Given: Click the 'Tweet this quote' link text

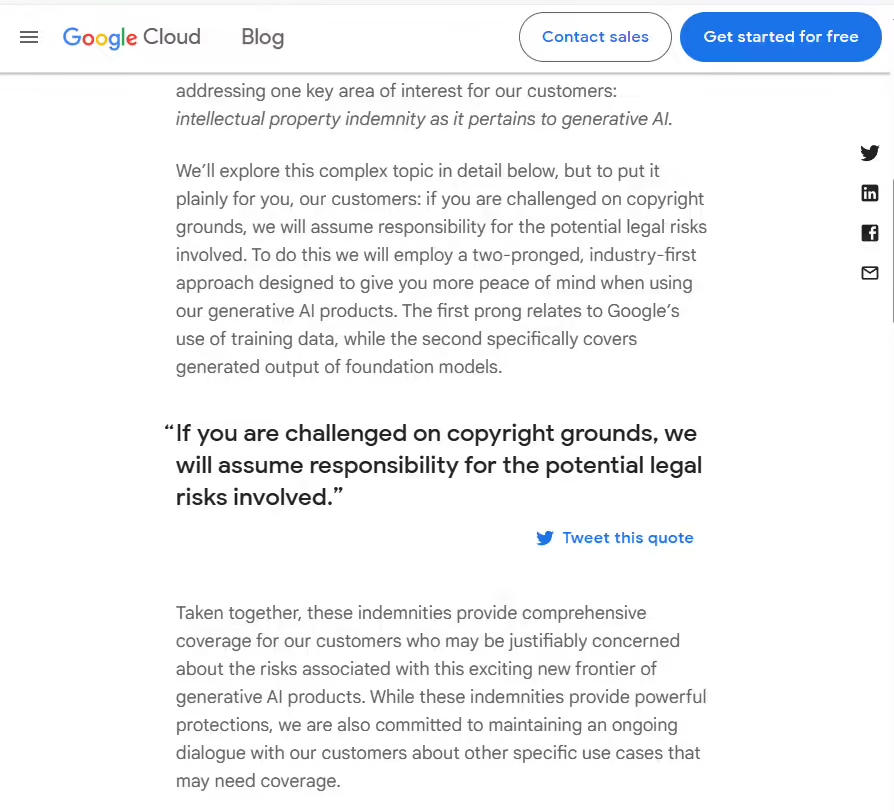Looking at the screenshot, I should (x=628, y=538).
